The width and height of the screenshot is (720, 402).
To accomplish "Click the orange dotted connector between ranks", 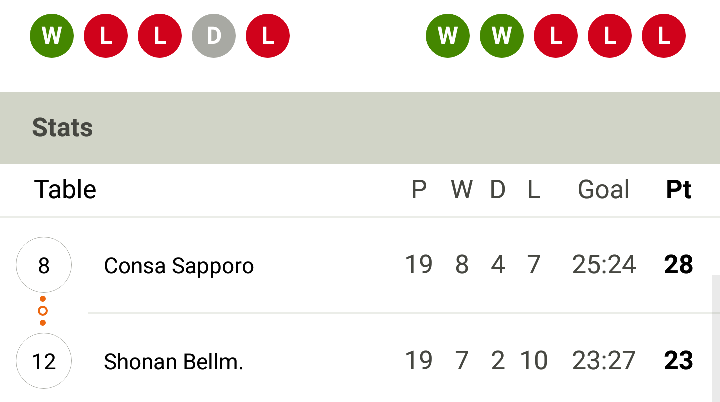I will coord(43,311).
